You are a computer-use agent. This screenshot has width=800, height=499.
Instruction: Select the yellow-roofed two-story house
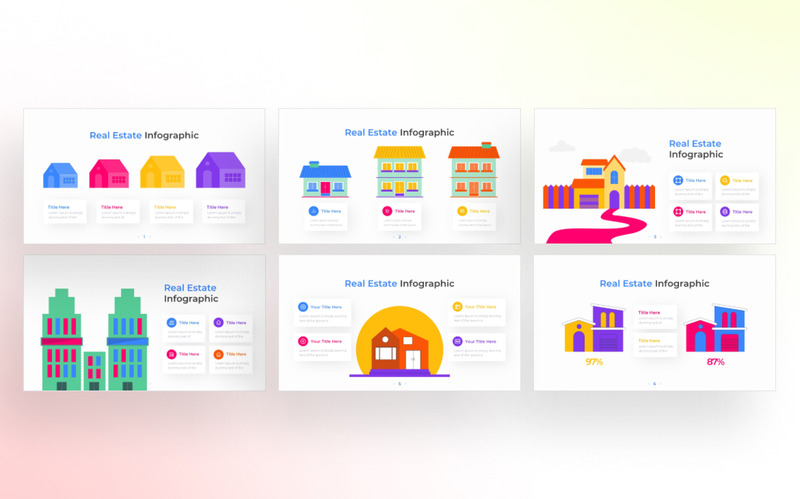[x=399, y=172]
